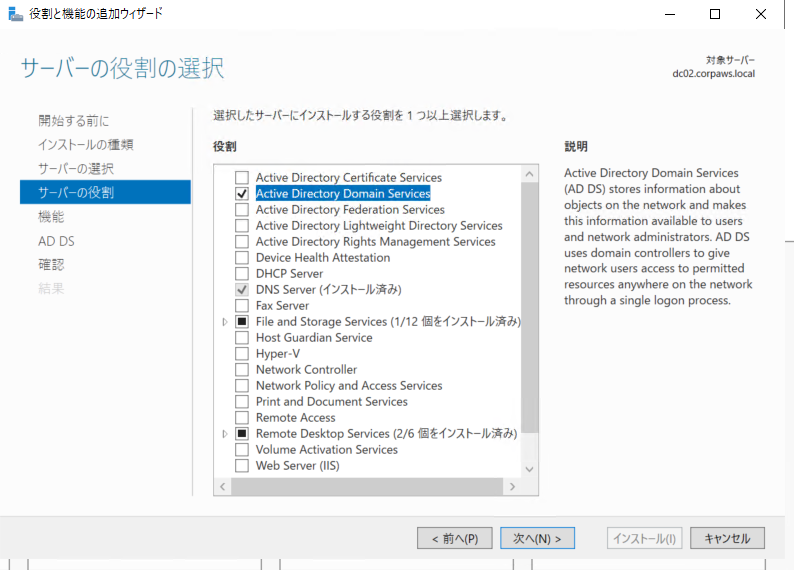Image resolution: width=794 pixels, height=570 pixels.
Task: Go to サーバーの選択 step
Action: [x=76, y=169]
